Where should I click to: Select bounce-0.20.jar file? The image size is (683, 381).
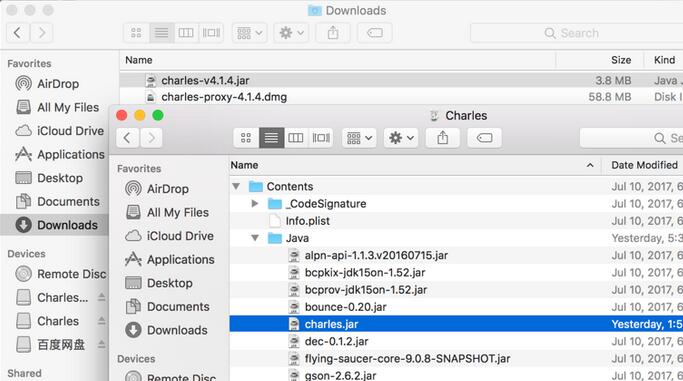[456, 307]
